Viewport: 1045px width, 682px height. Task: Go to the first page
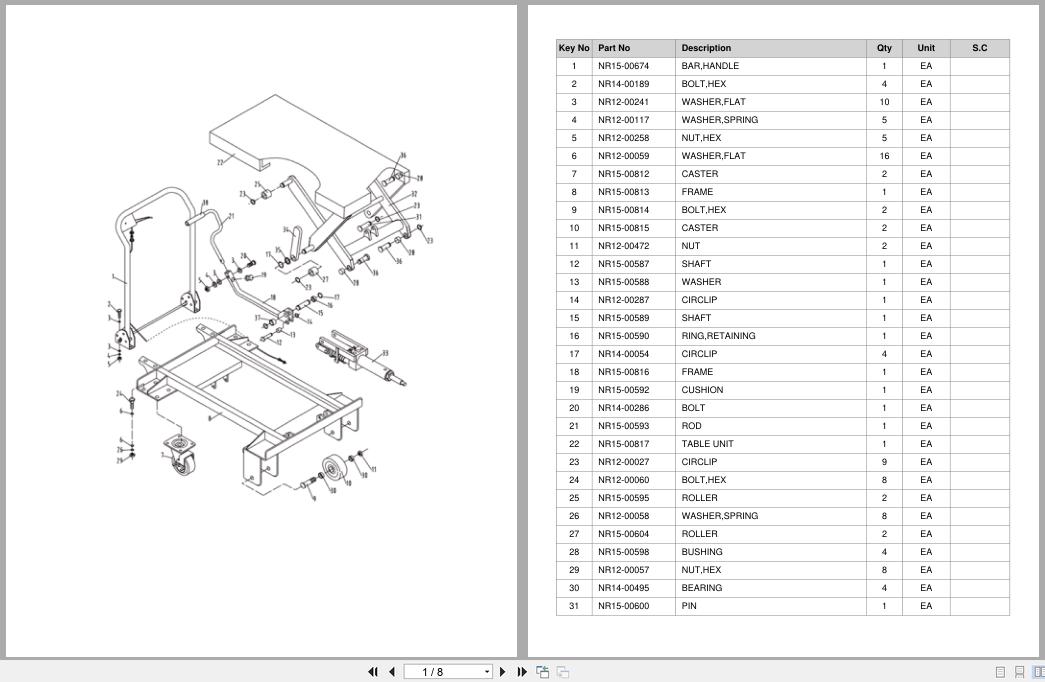tap(373, 672)
